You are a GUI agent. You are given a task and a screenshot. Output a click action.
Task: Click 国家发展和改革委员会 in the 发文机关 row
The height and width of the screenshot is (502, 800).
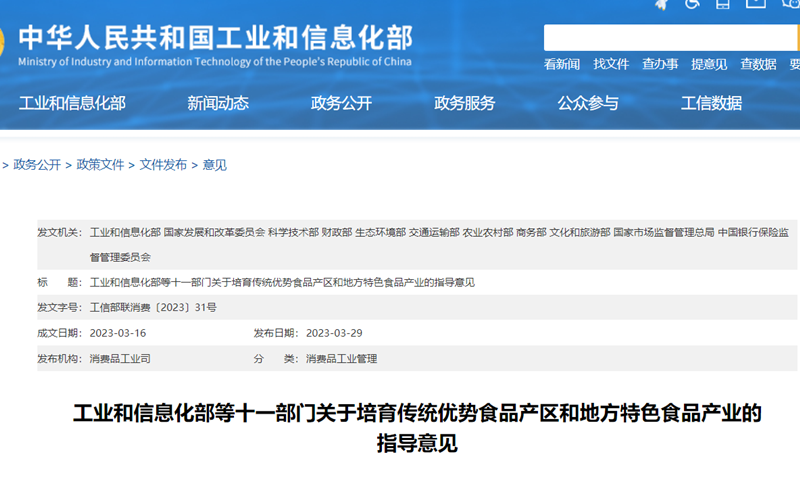point(214,233)
